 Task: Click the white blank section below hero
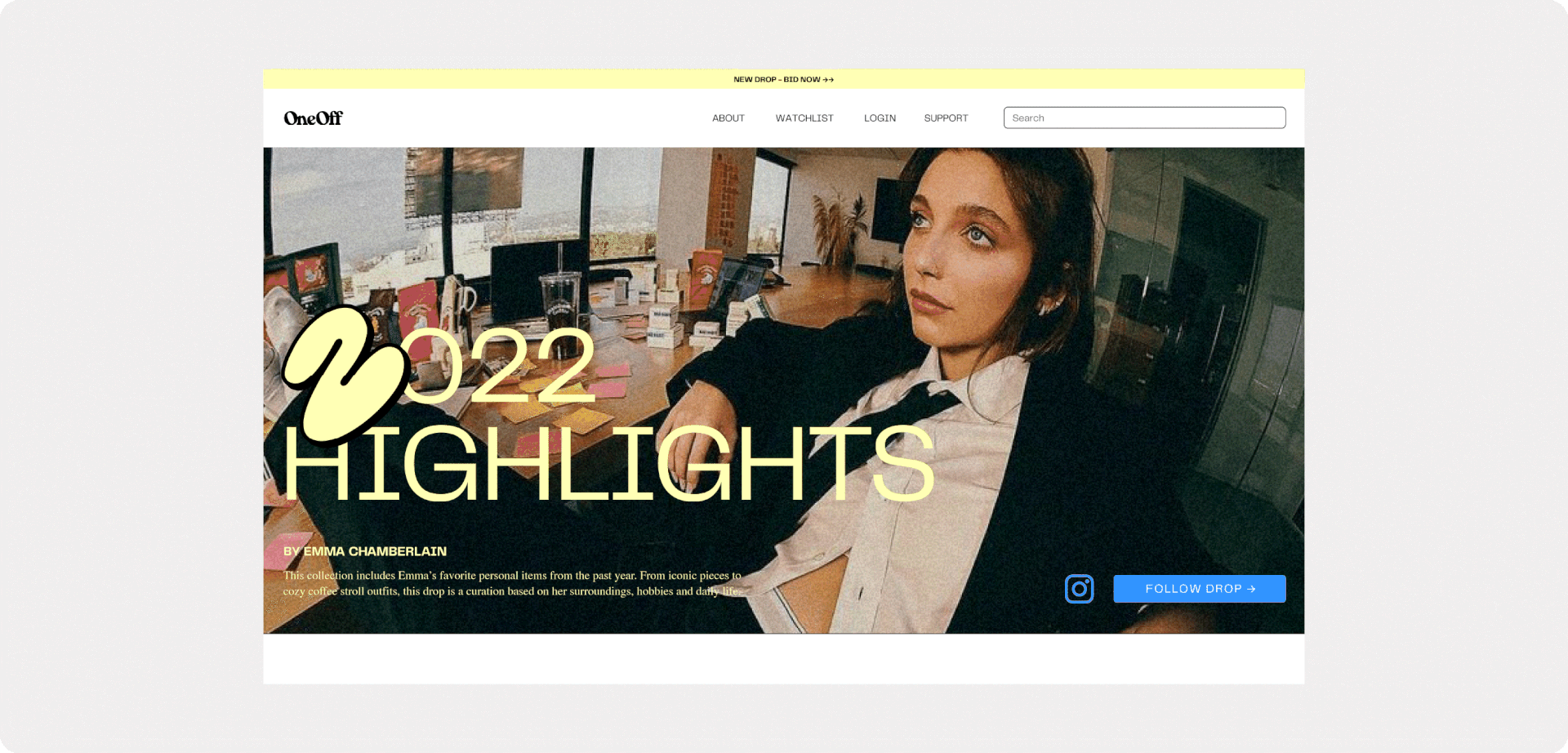click(x=783, y=659)
